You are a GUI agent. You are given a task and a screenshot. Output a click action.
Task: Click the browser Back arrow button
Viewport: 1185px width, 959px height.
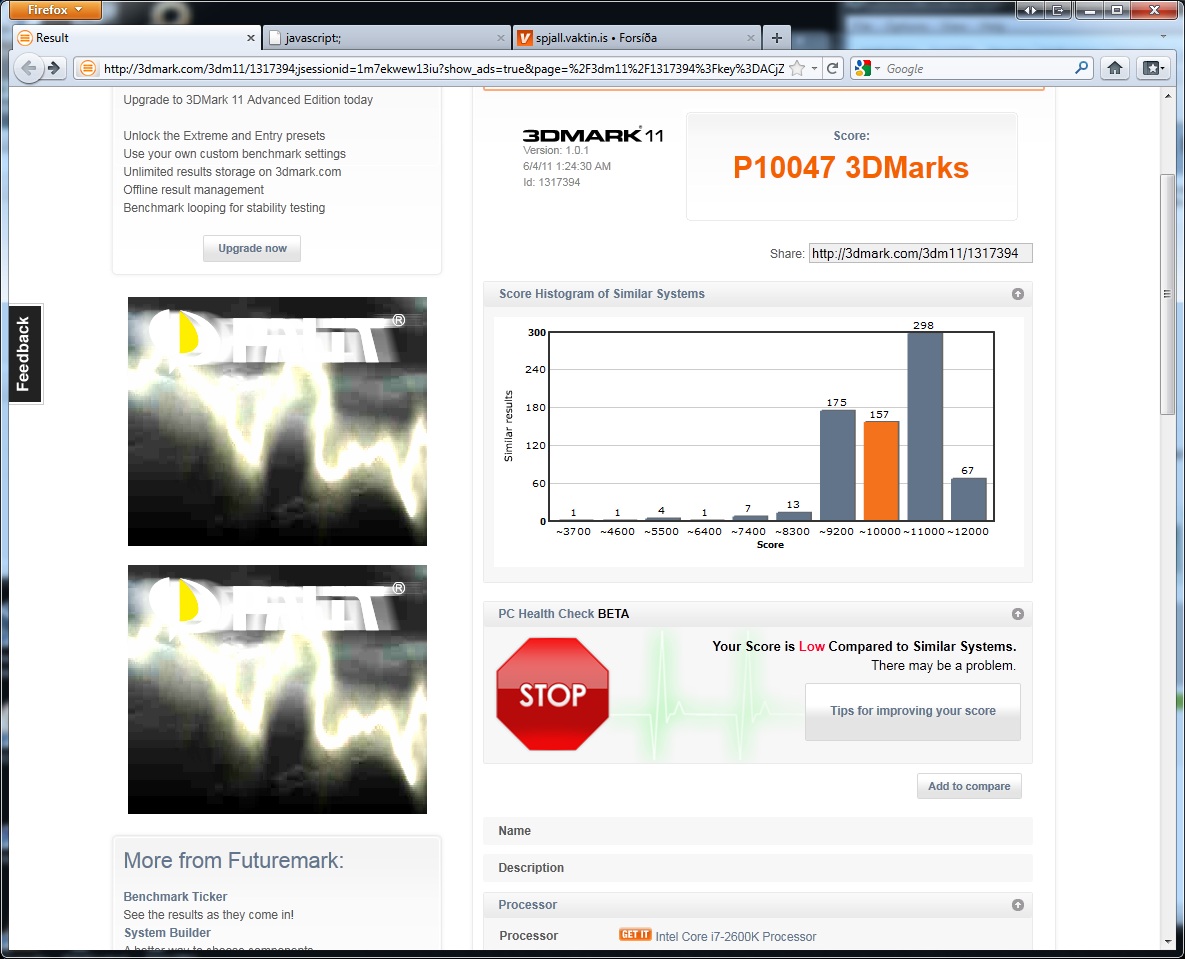[29, 68]
